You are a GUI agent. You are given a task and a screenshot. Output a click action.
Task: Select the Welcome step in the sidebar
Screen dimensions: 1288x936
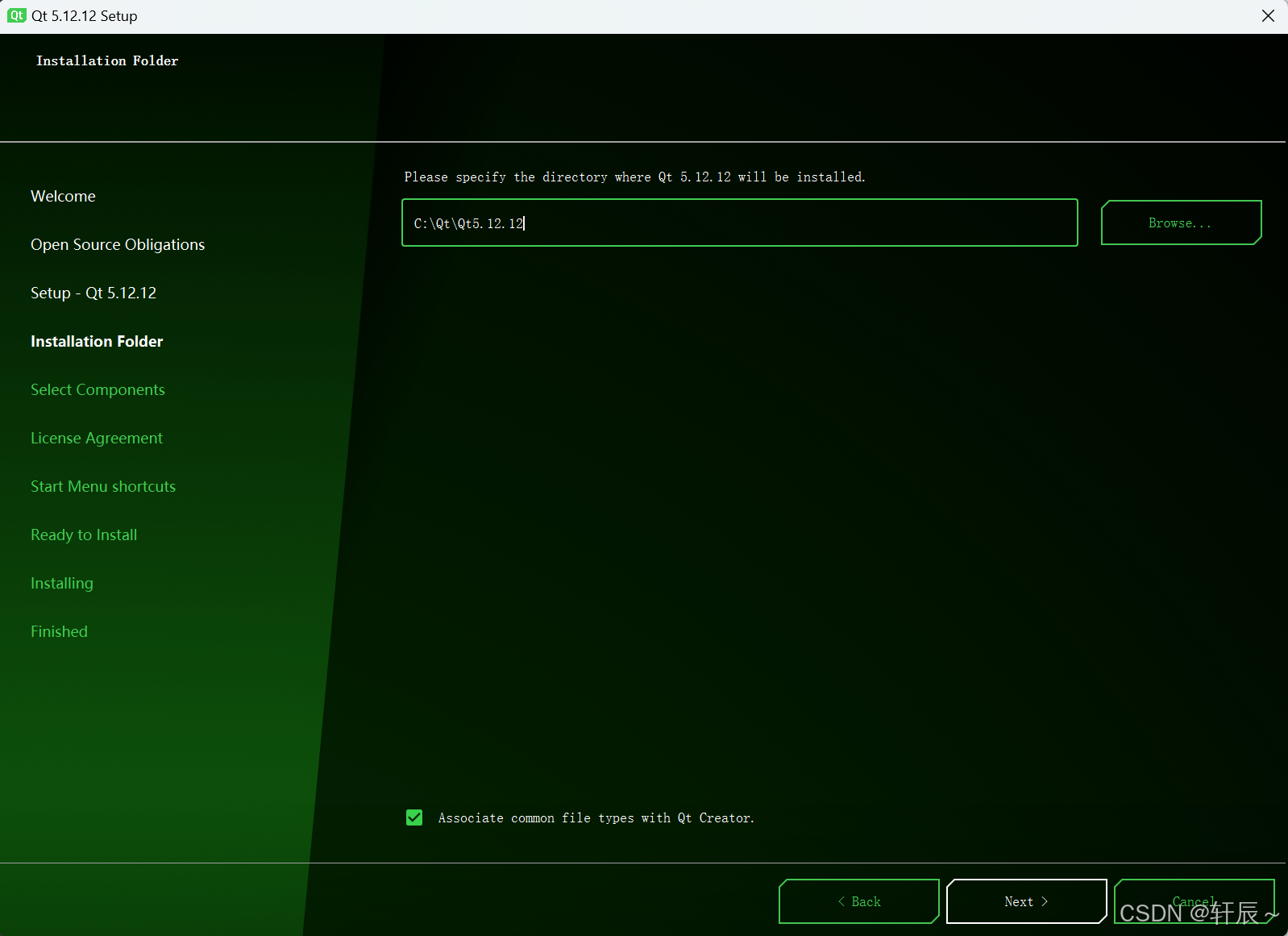[x=63, y=196]
